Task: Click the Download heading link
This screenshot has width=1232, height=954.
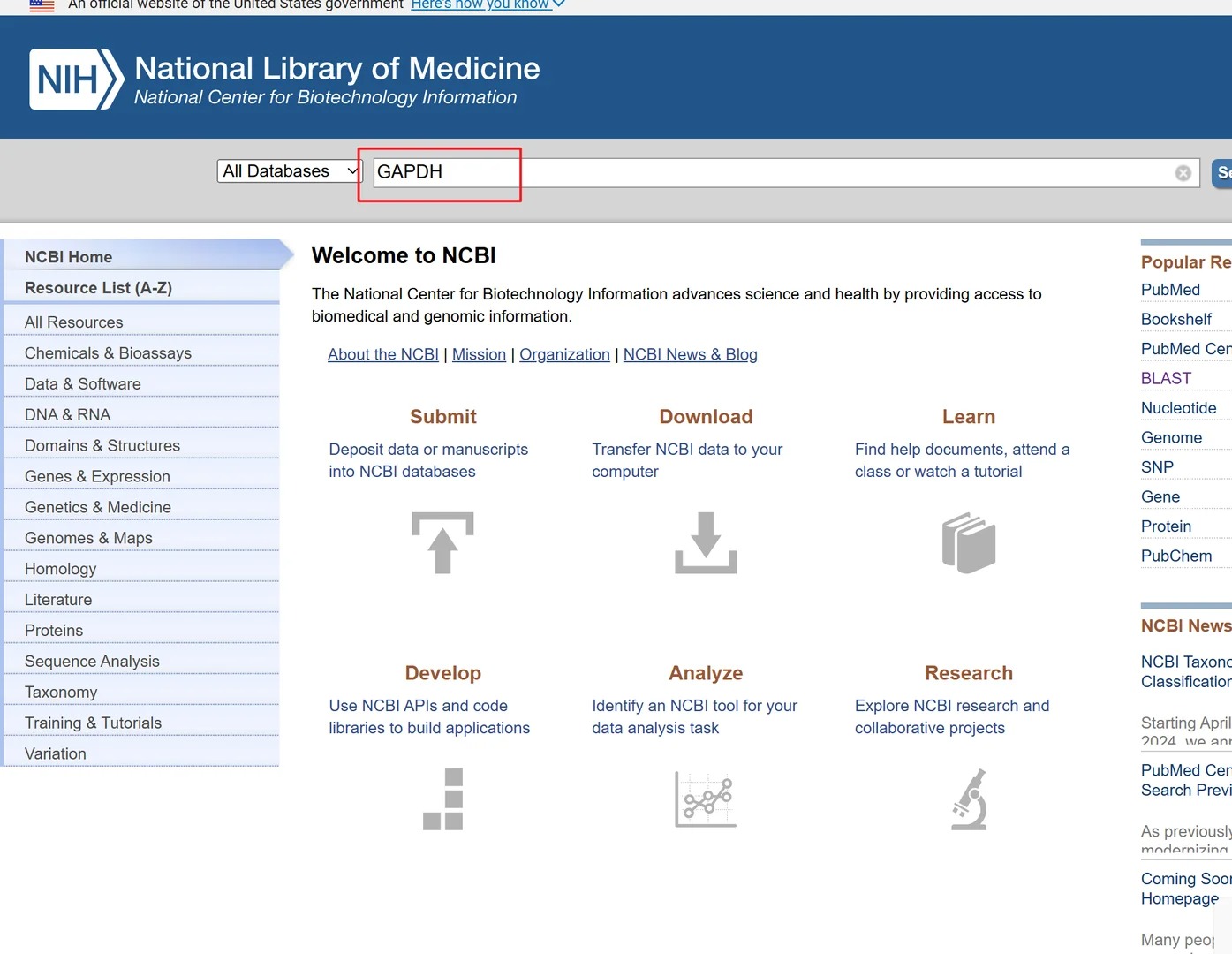Action: tap(706, 417)
